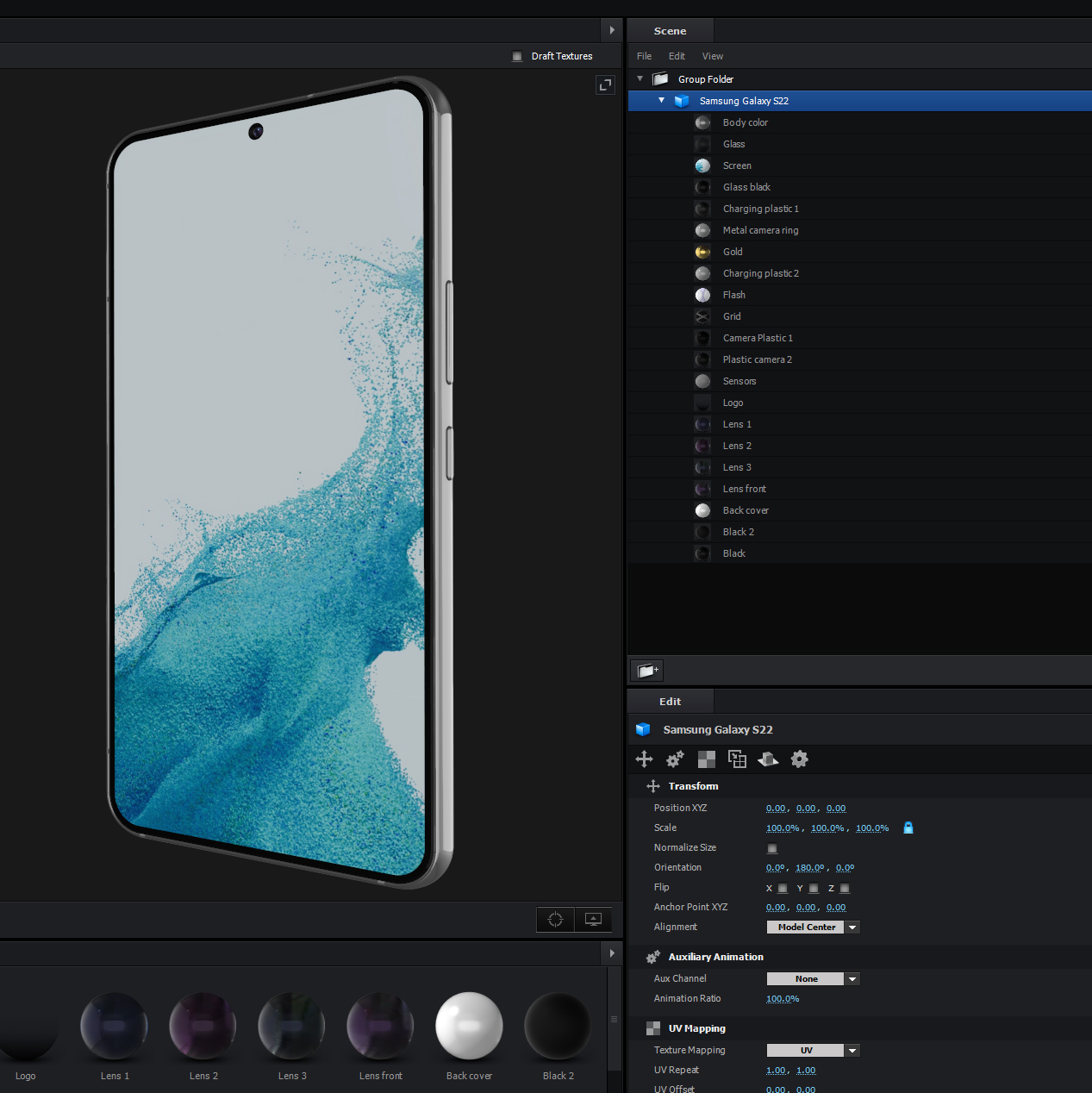
Task: Click the presentation screen icon below viewport
Action: coord(593,920)
